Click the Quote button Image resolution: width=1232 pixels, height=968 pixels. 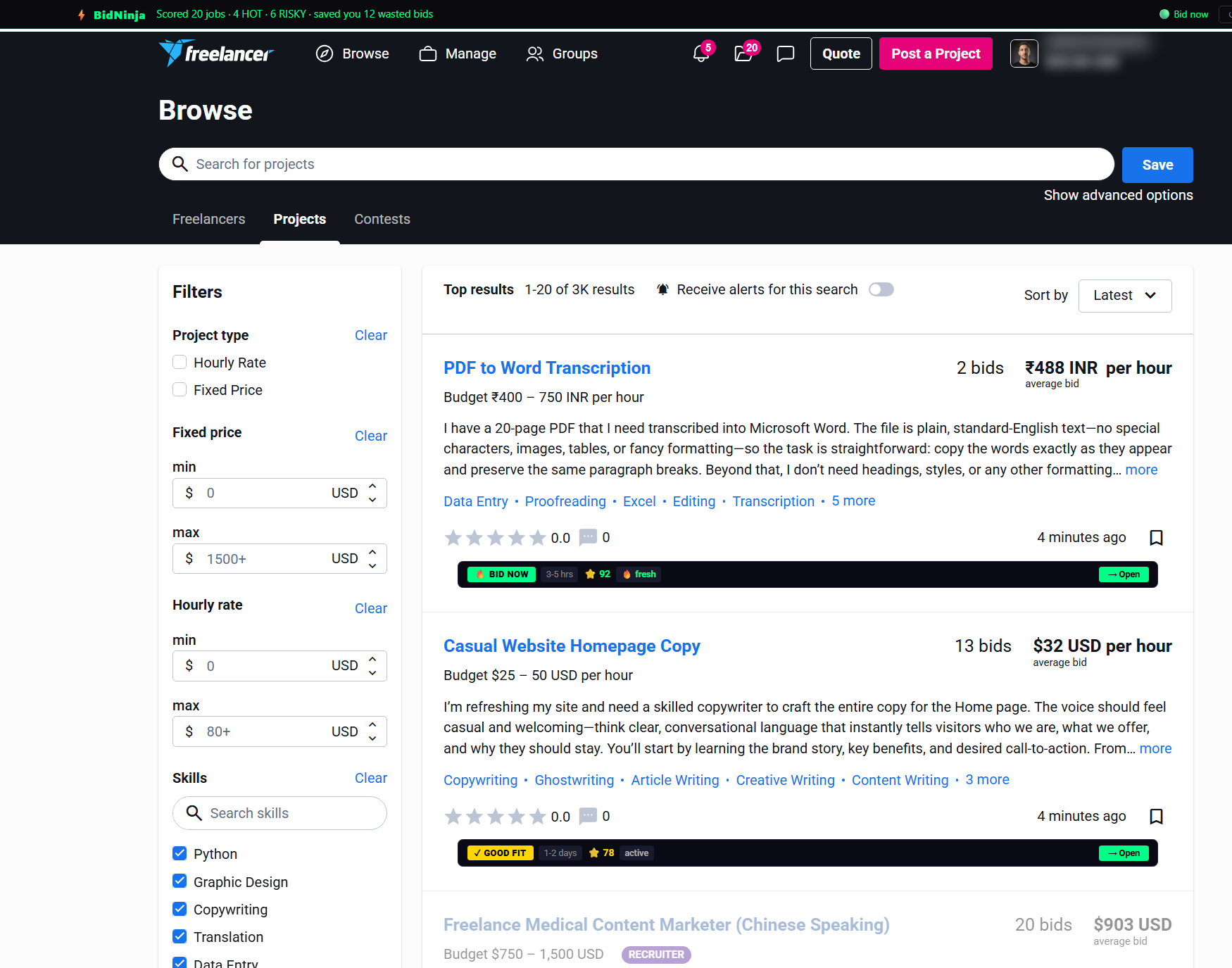point(841,54)
